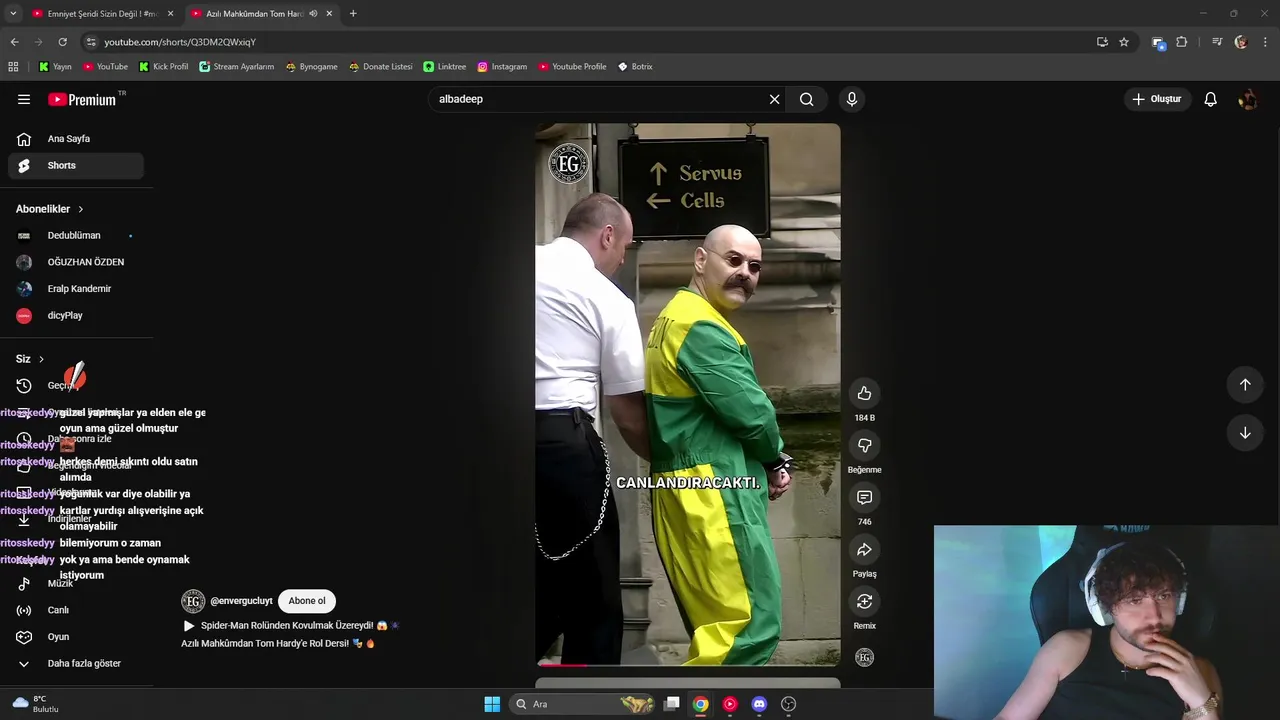Open Canlı live section

point(75,610)
